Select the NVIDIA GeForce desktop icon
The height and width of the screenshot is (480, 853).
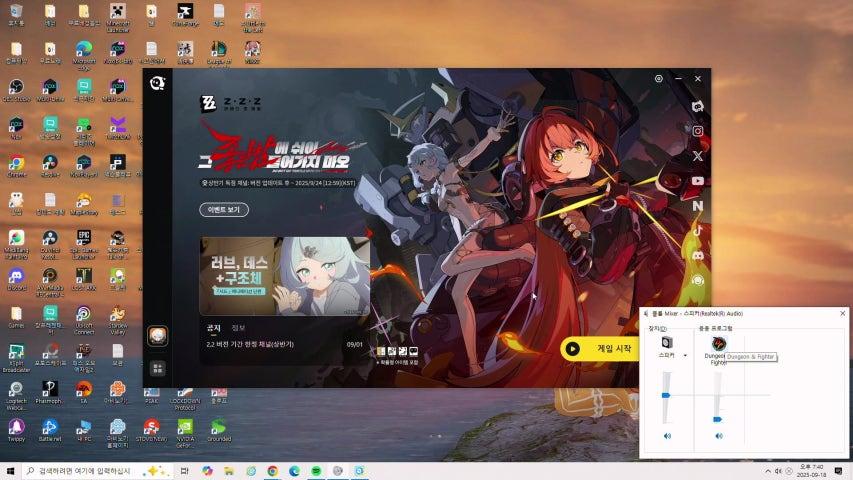pos(185,433)
